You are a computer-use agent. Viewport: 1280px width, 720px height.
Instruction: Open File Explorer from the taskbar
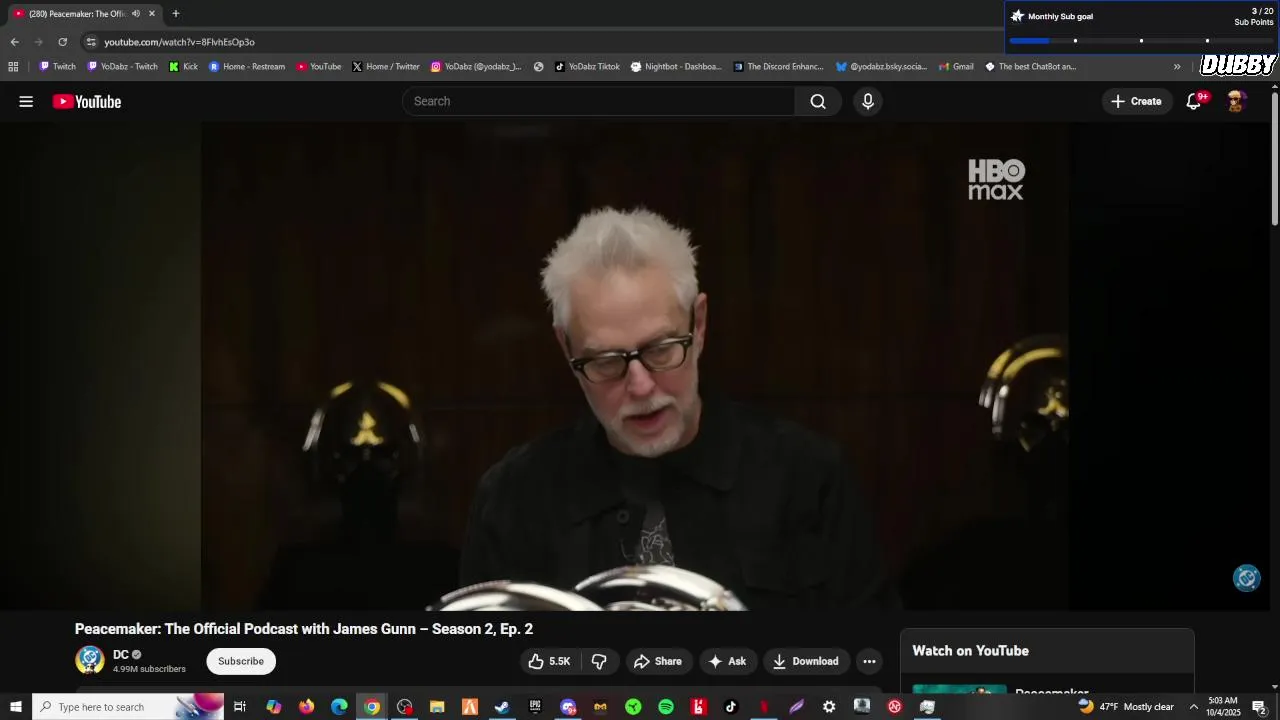coord(437,707)
